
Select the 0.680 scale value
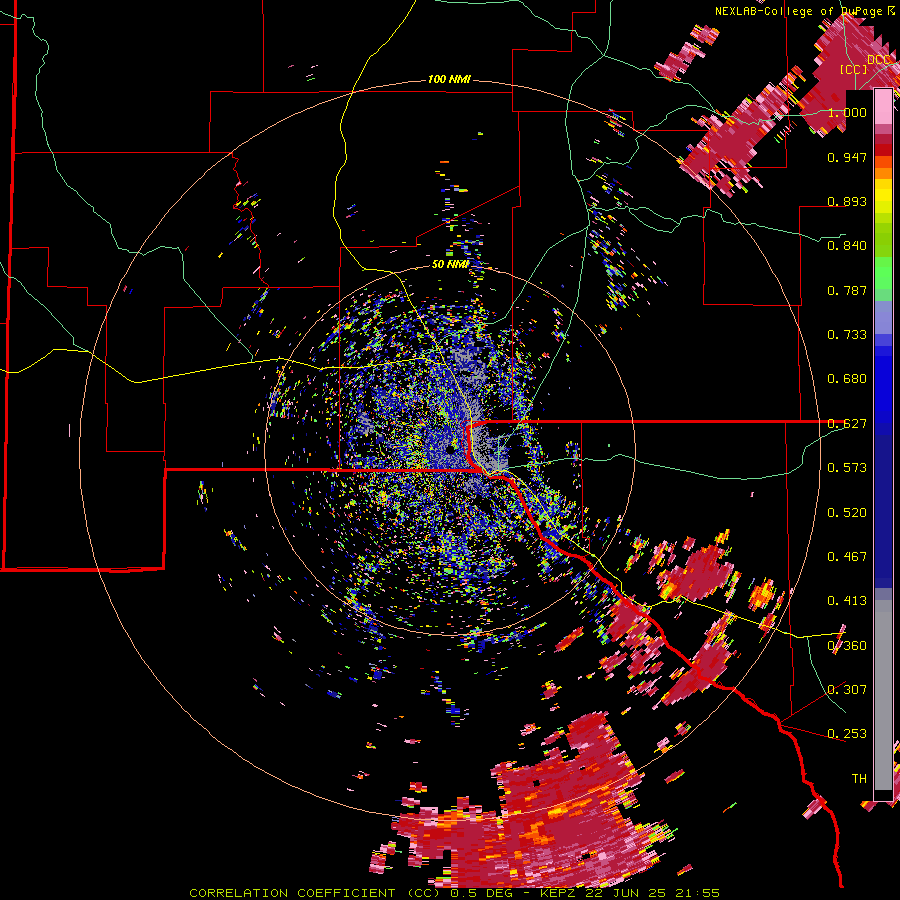(x=847, y=379)
